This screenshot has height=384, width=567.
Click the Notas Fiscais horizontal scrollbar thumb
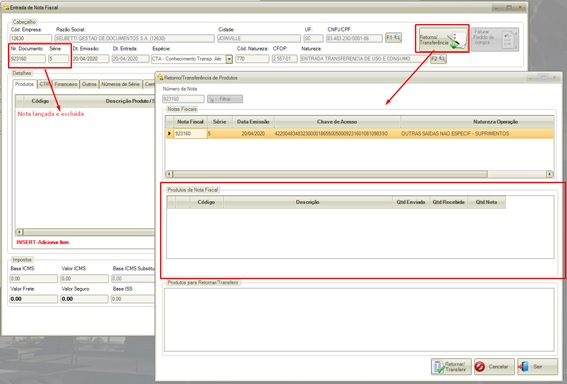tap(330, 174)
